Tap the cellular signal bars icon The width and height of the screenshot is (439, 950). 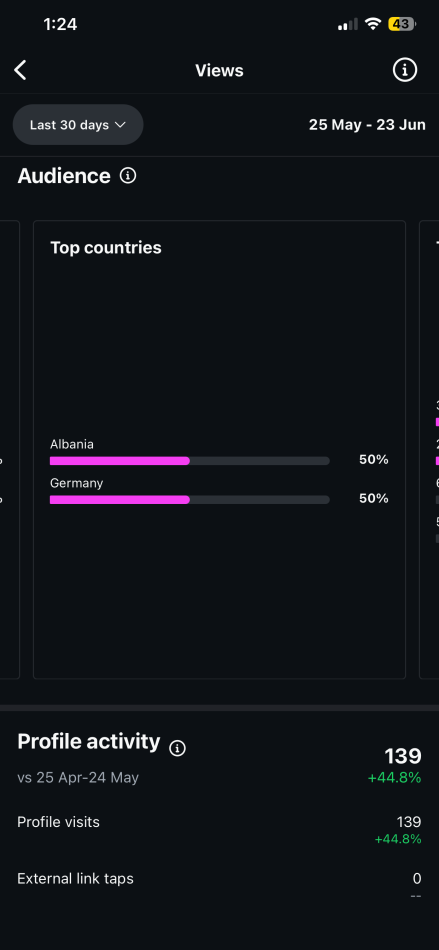click(x=348, y=24)
